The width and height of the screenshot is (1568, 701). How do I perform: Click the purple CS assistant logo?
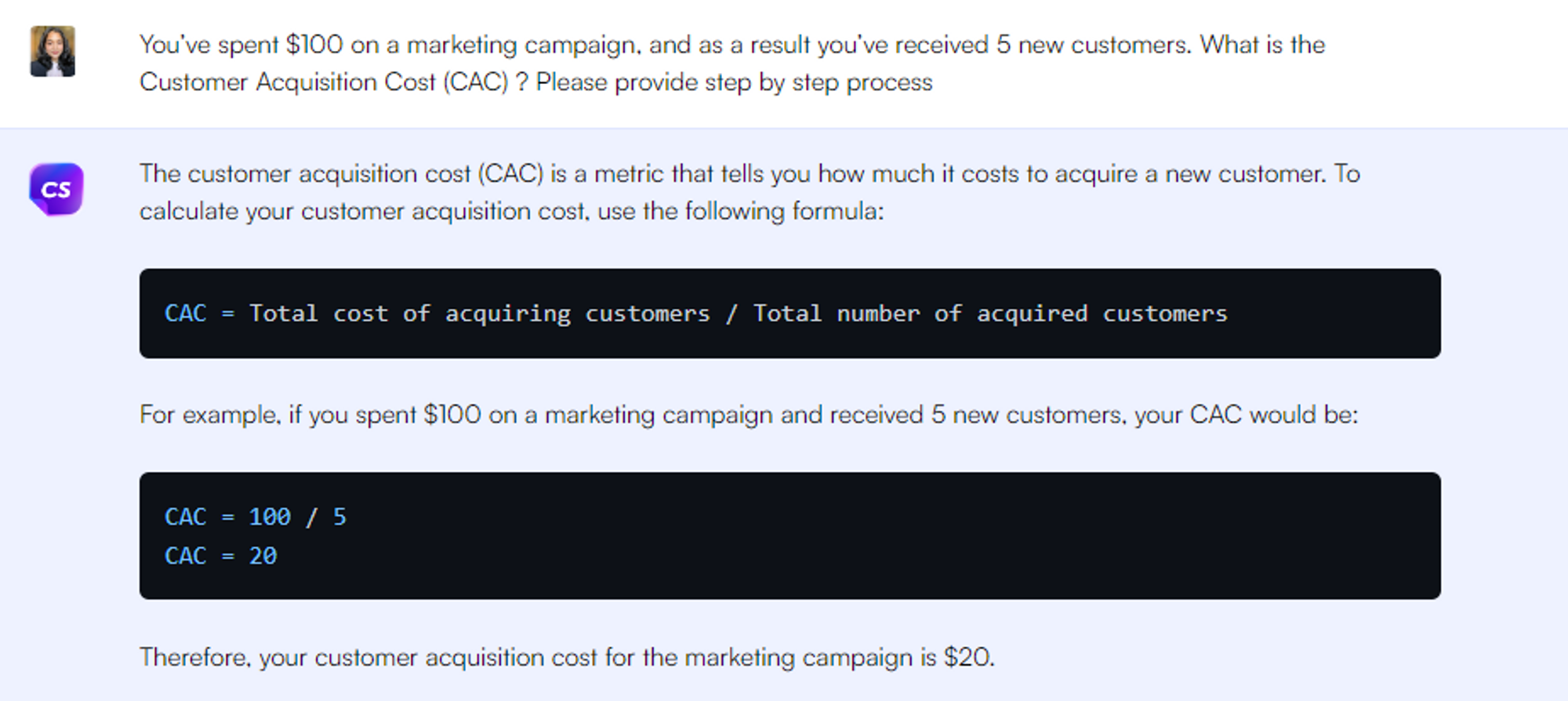56,189
